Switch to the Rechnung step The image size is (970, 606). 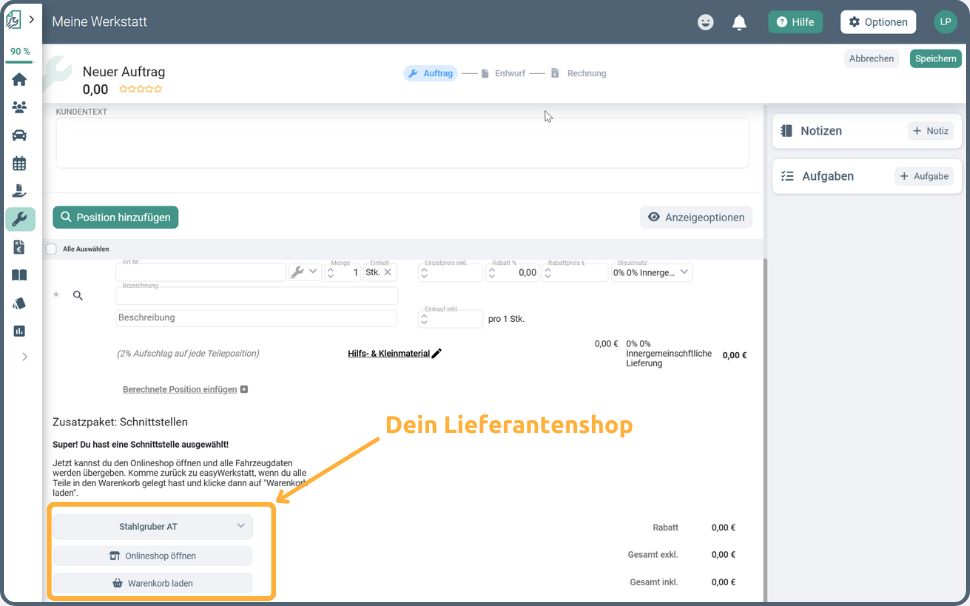(578, 73)
